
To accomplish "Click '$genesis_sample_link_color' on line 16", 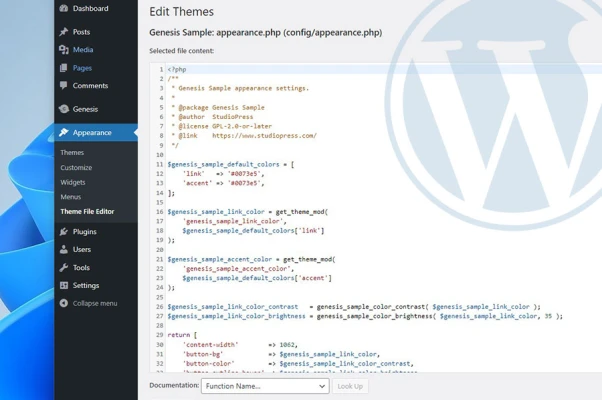I will click(x=216, y=212).
